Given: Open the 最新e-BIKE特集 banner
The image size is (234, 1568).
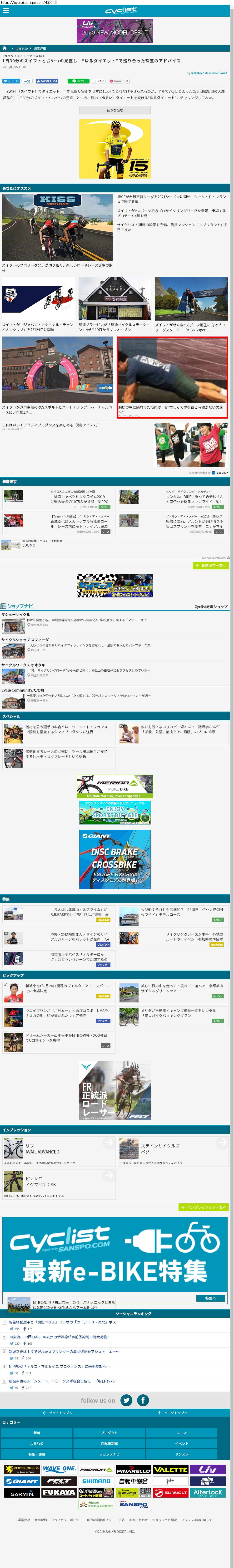Looking at the screenshot, I should pos(115,1255).
